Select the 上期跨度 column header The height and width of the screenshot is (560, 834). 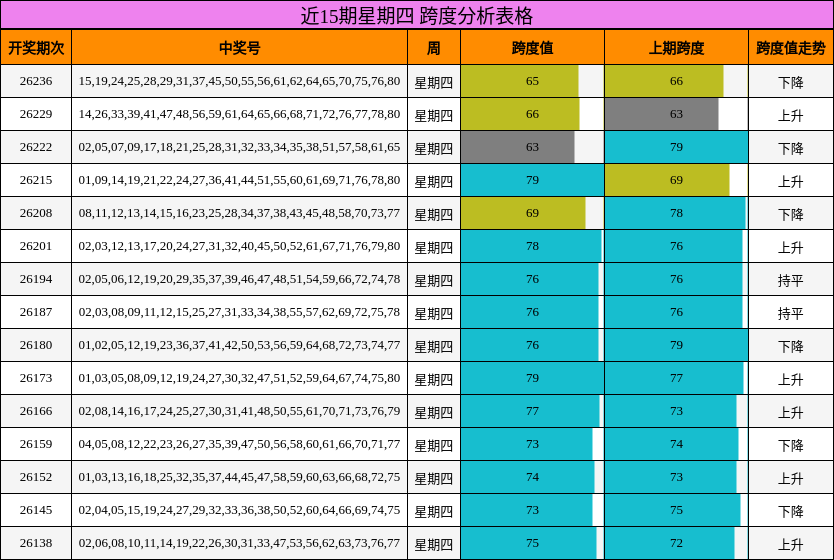[677, 48]
